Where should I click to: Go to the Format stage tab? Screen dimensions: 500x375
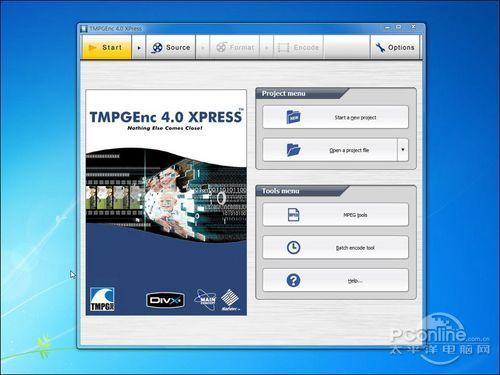tap(235, 47)
